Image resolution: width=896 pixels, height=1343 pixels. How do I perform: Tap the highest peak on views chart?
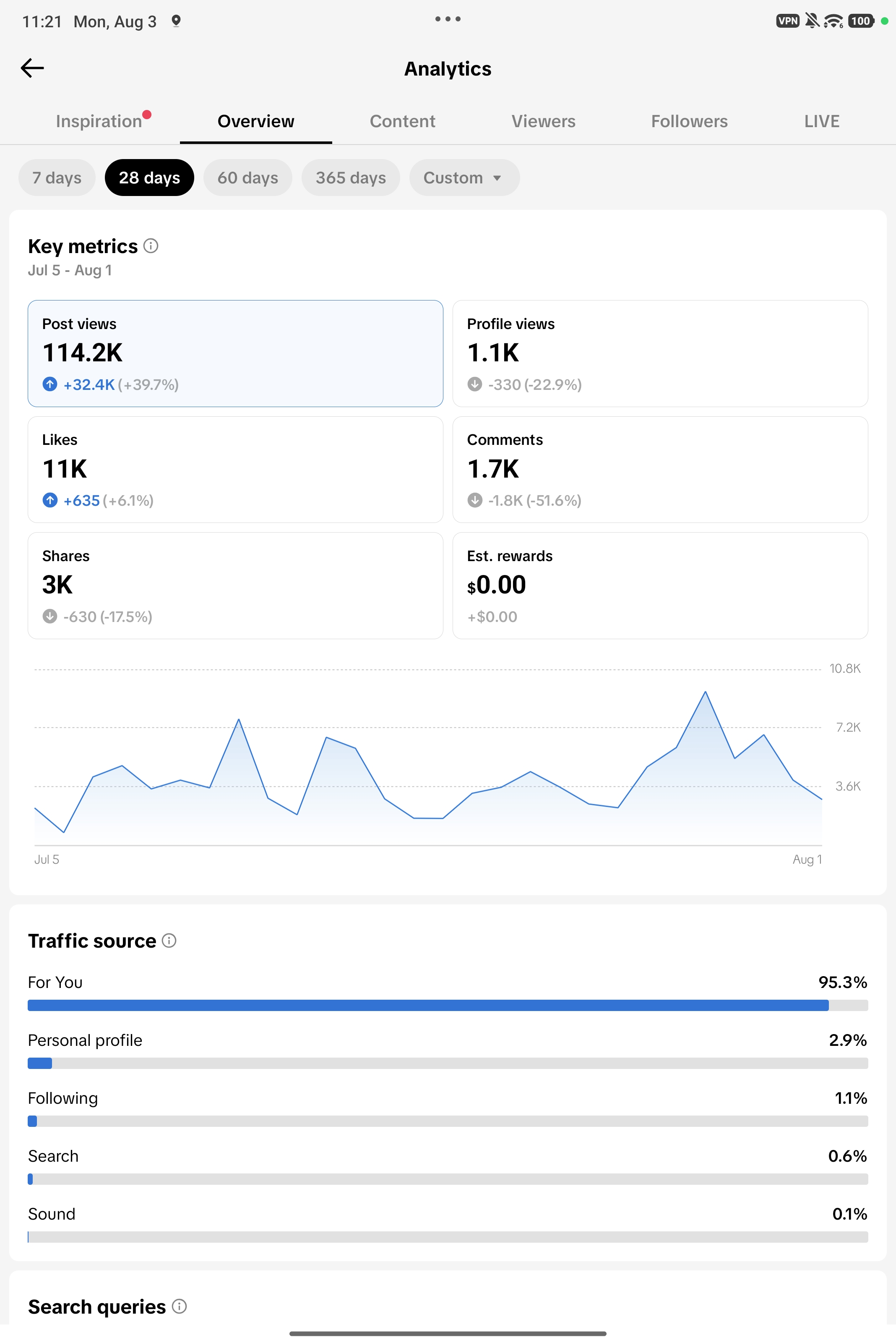[705, 692]
